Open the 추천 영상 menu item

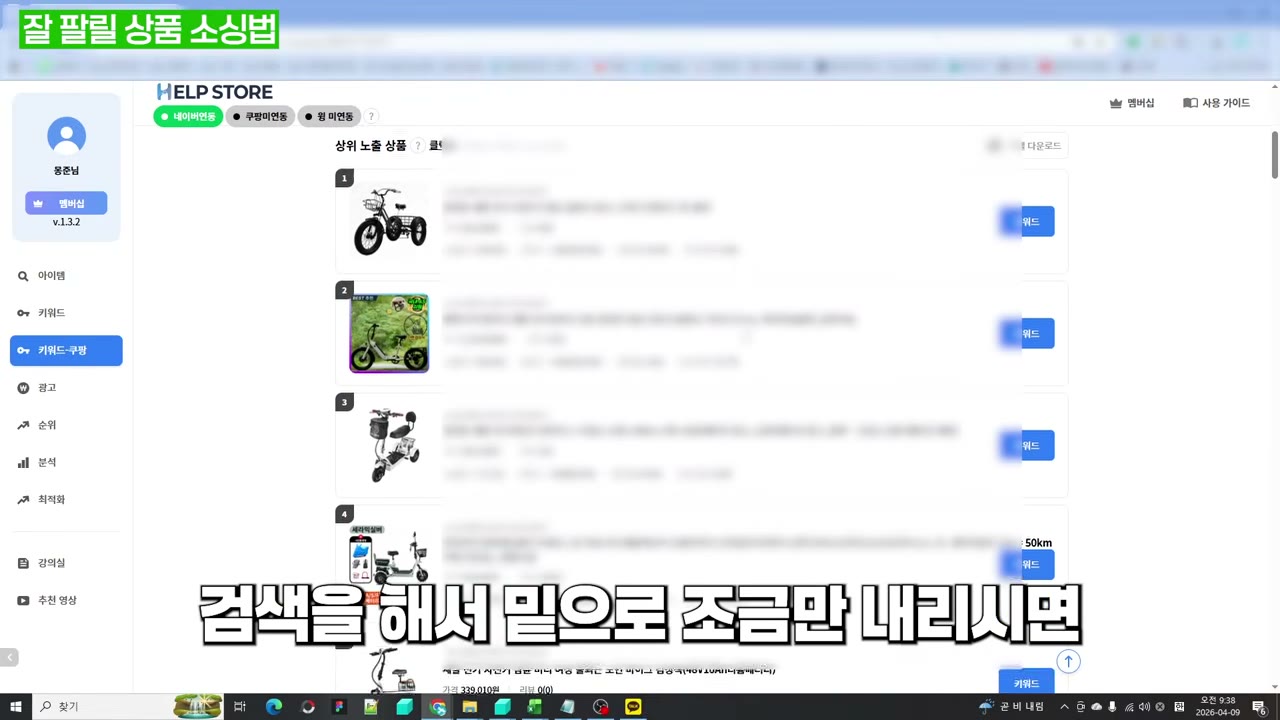(x=66, y=600)
